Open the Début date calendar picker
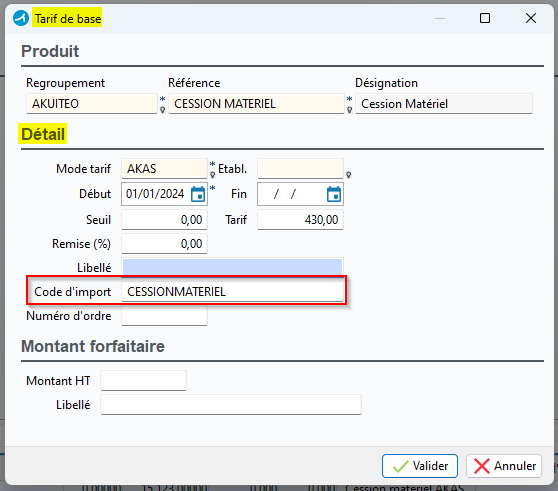The image size is (558, 491). click(x=198, y=194)
